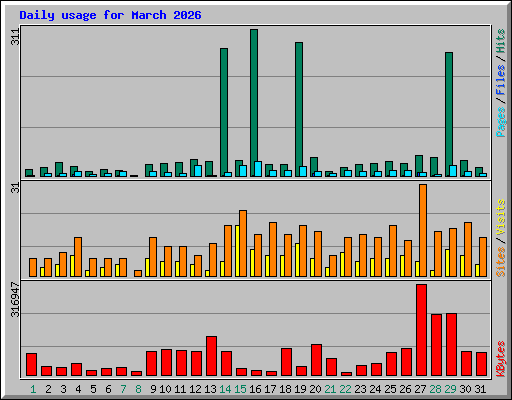Click the "23" day label

click(360, 389)
